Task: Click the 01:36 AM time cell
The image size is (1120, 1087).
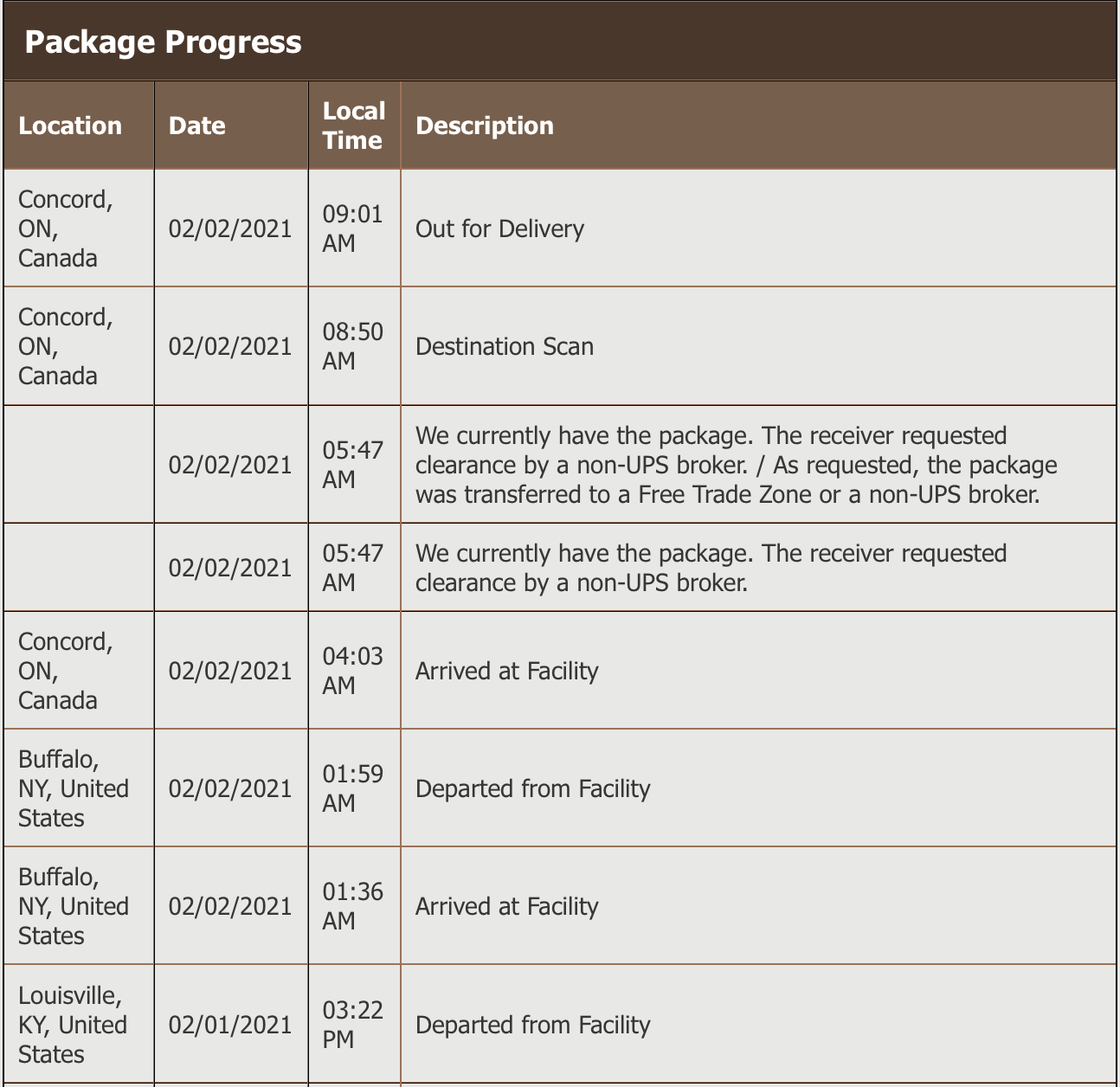Action: coord(352,906)
